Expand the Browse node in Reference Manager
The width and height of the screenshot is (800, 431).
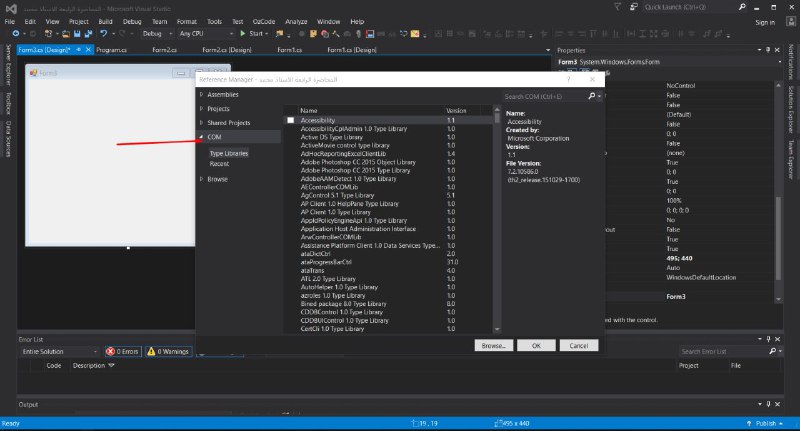tap(202, 179)
